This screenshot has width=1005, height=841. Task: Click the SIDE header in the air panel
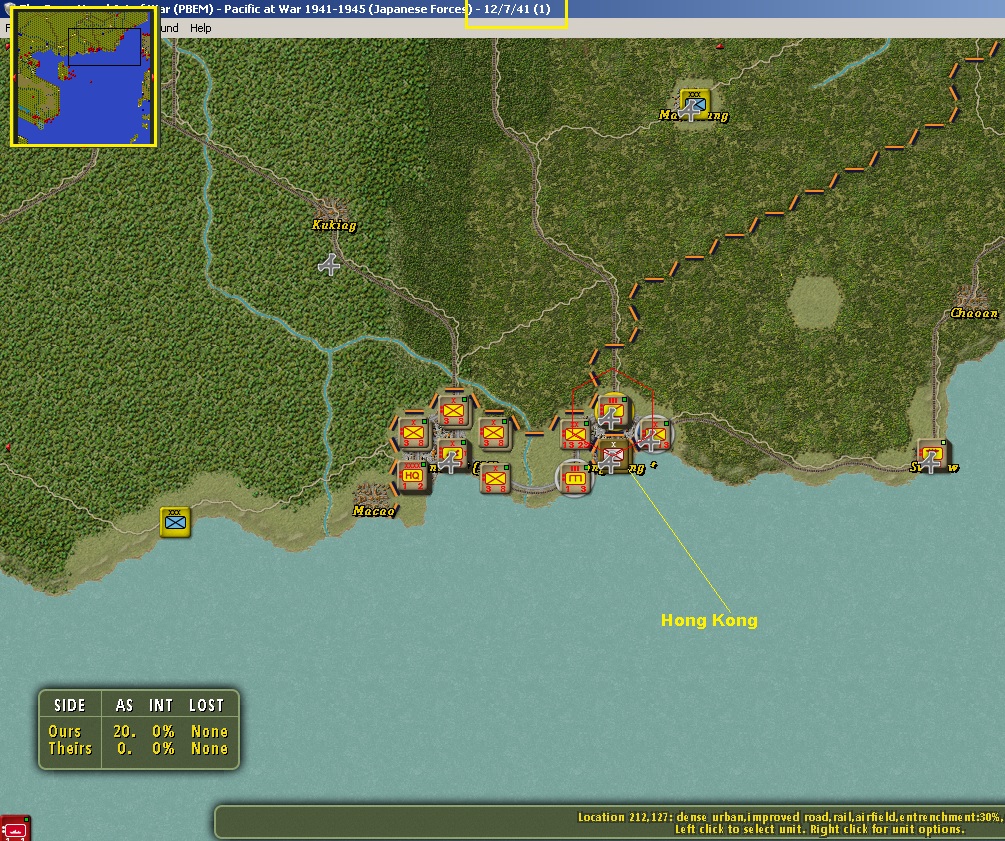(x=70, y=706)
